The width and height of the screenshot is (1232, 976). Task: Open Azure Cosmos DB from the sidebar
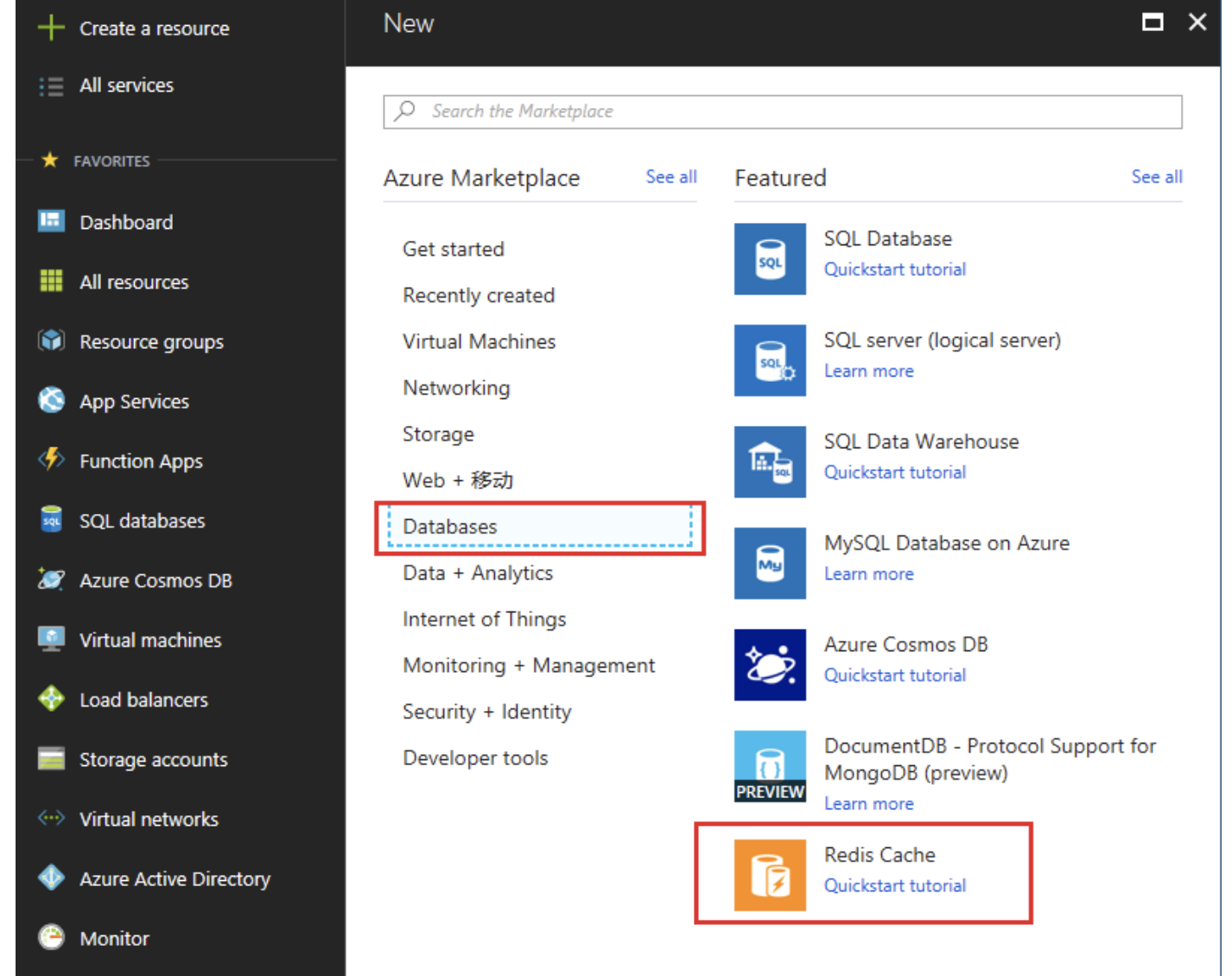pyautogui.click(x=51, y=580)
